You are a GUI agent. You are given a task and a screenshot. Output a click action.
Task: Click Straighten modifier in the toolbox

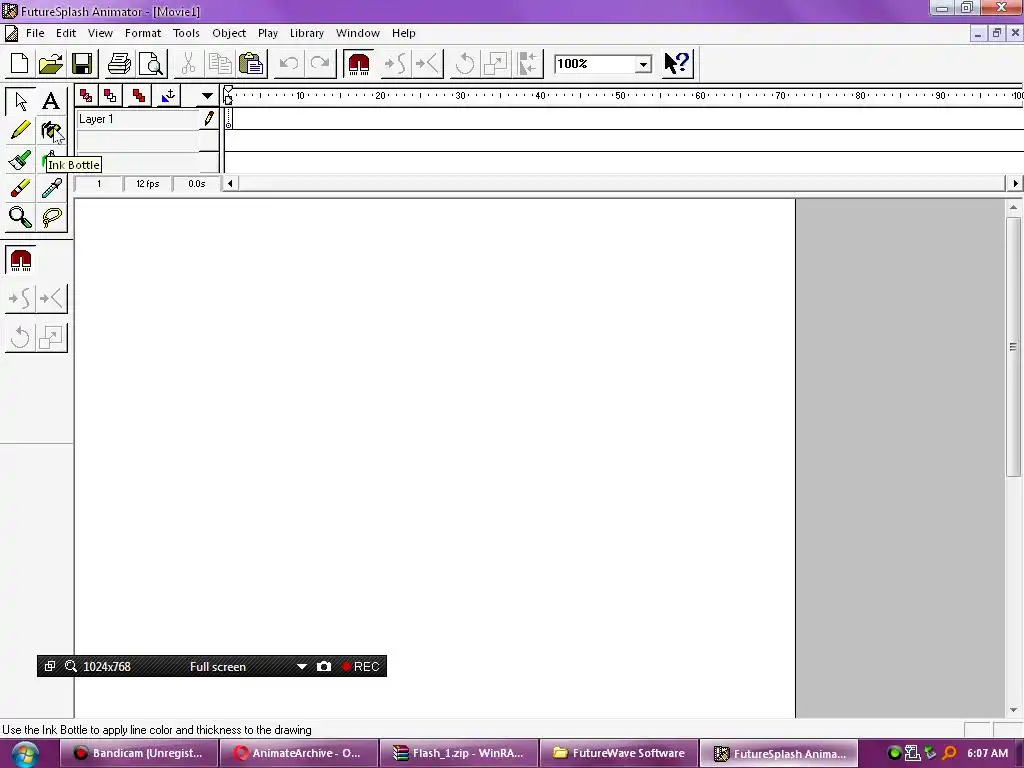(x=52, y=298)
